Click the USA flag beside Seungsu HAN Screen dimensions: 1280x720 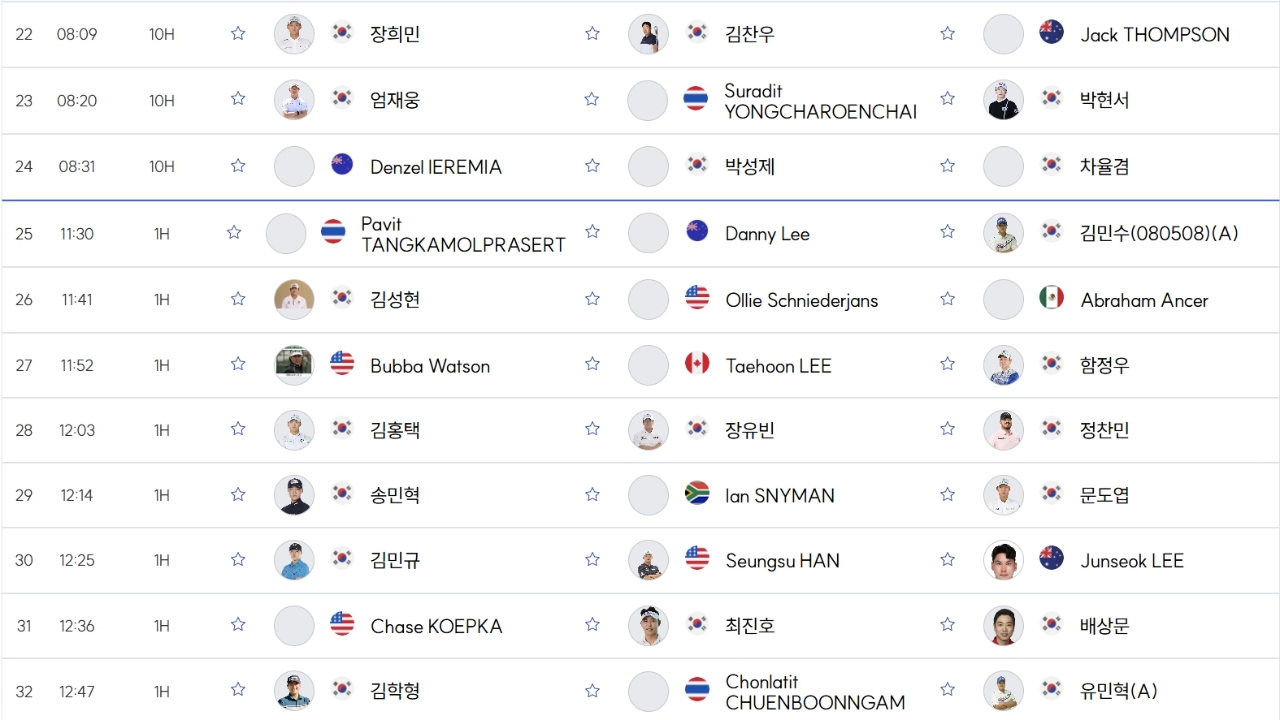pyautogui.click(x=697, y=559)
